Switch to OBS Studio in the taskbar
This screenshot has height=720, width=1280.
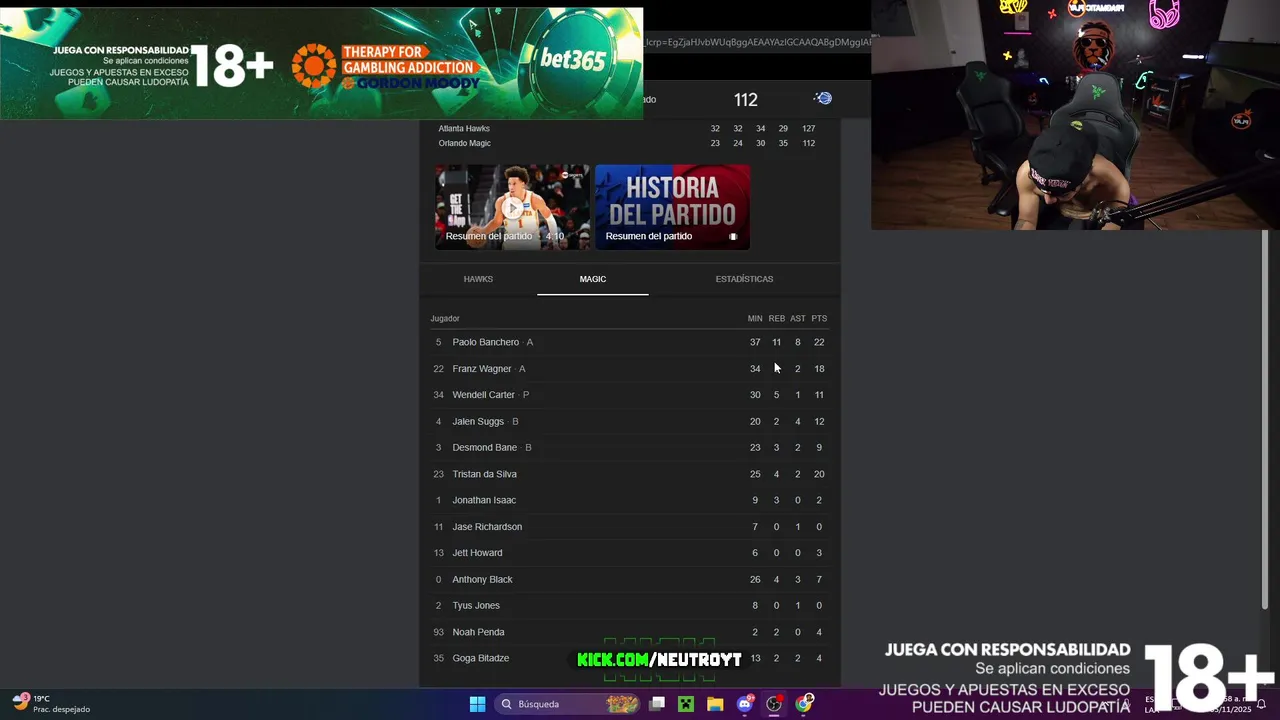pyautogui.click(x=774, y=704)
